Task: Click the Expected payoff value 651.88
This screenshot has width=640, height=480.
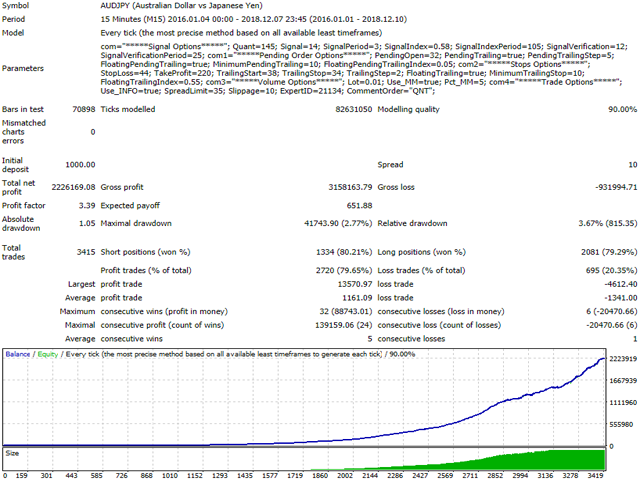Action: click(x=359, y=206)
